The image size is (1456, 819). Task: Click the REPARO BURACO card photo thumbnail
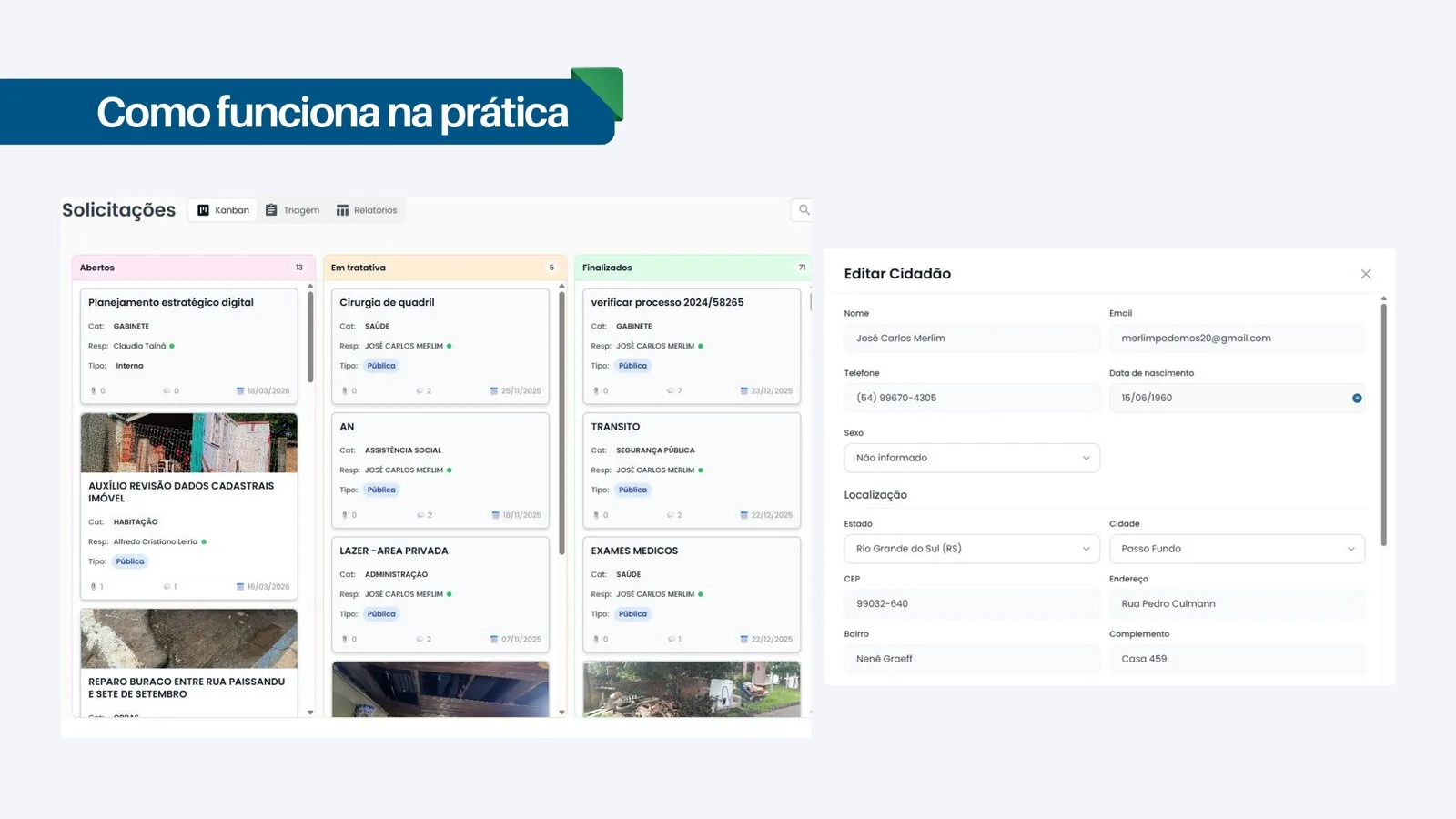point(189,639)
